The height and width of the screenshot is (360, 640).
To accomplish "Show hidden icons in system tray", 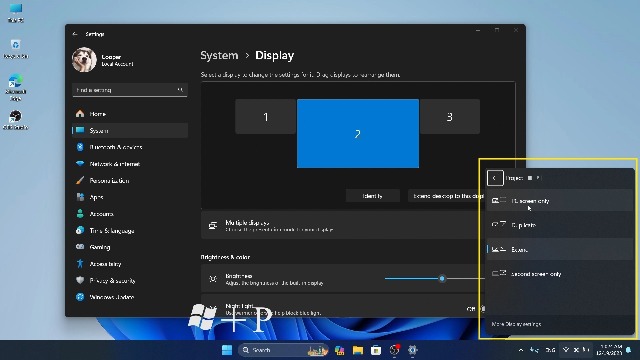I will coord(521,350).
